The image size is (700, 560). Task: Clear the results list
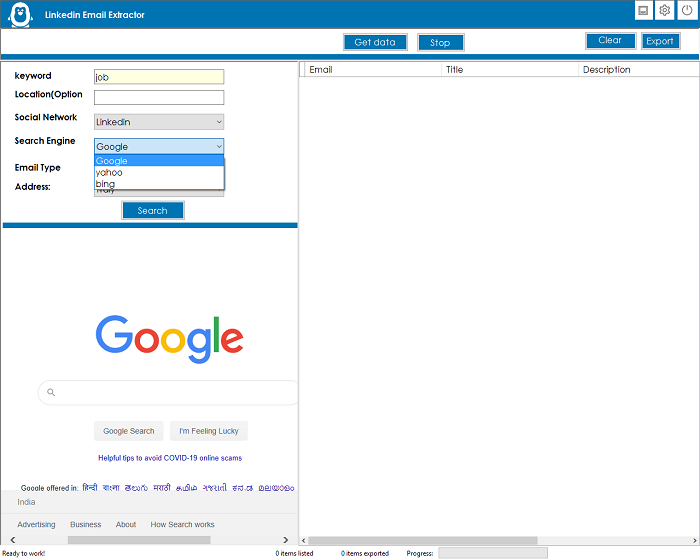pos(610,41)
